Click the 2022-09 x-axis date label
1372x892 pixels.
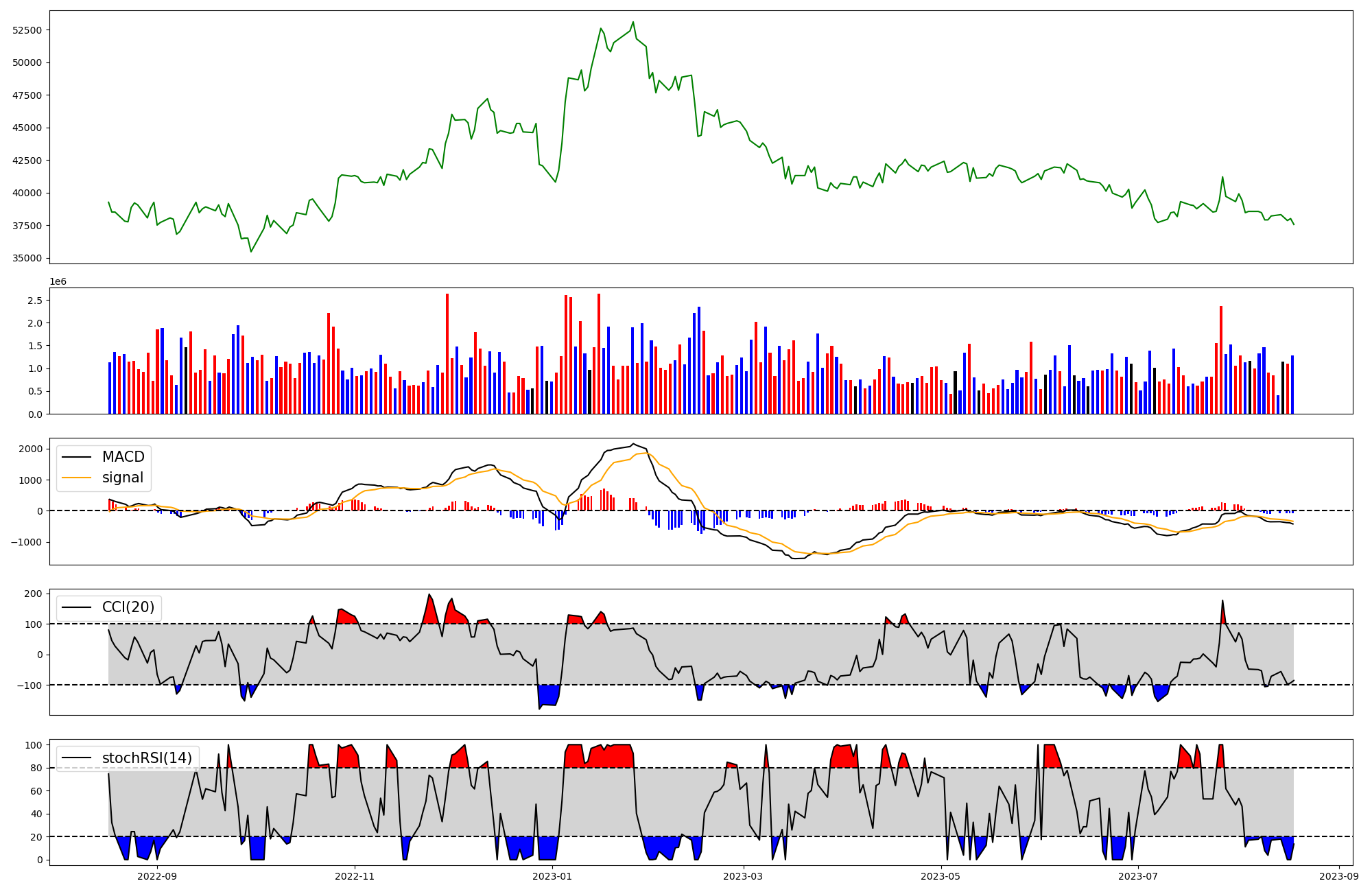157,876
